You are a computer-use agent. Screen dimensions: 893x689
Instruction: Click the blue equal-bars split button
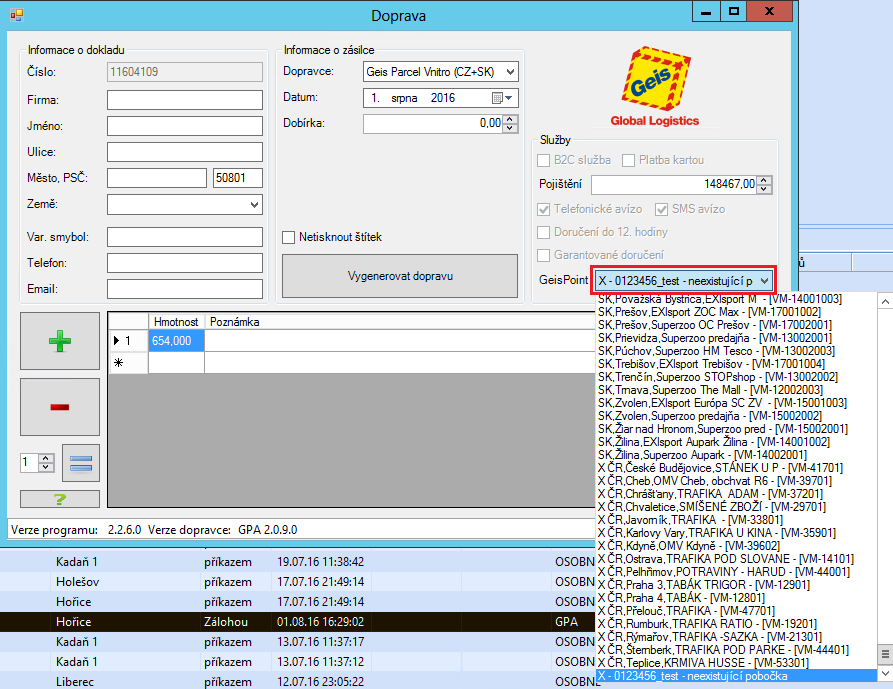(x=81, y=463)
